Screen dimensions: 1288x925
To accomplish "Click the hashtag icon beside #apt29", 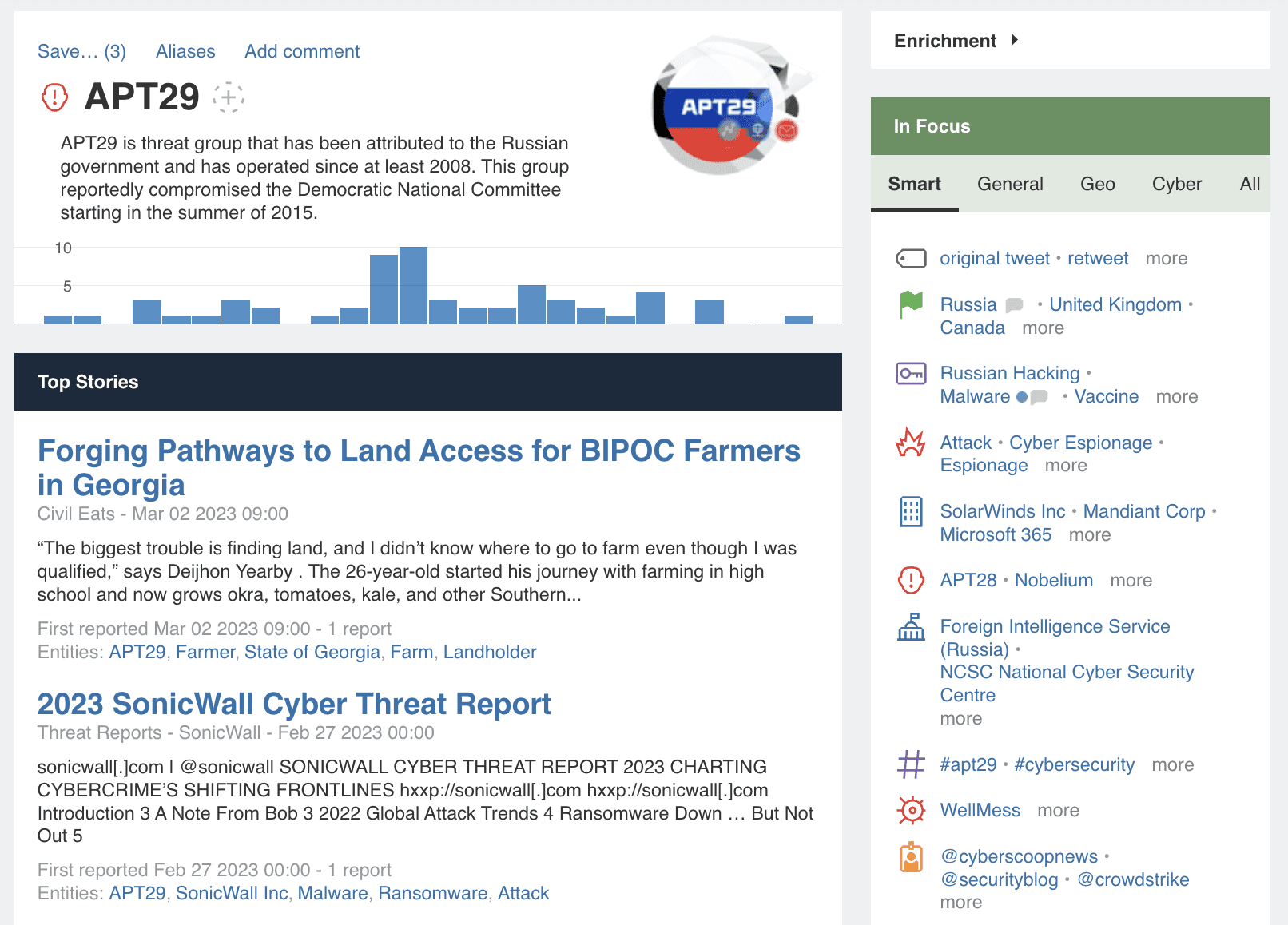I will click(911, 764).
